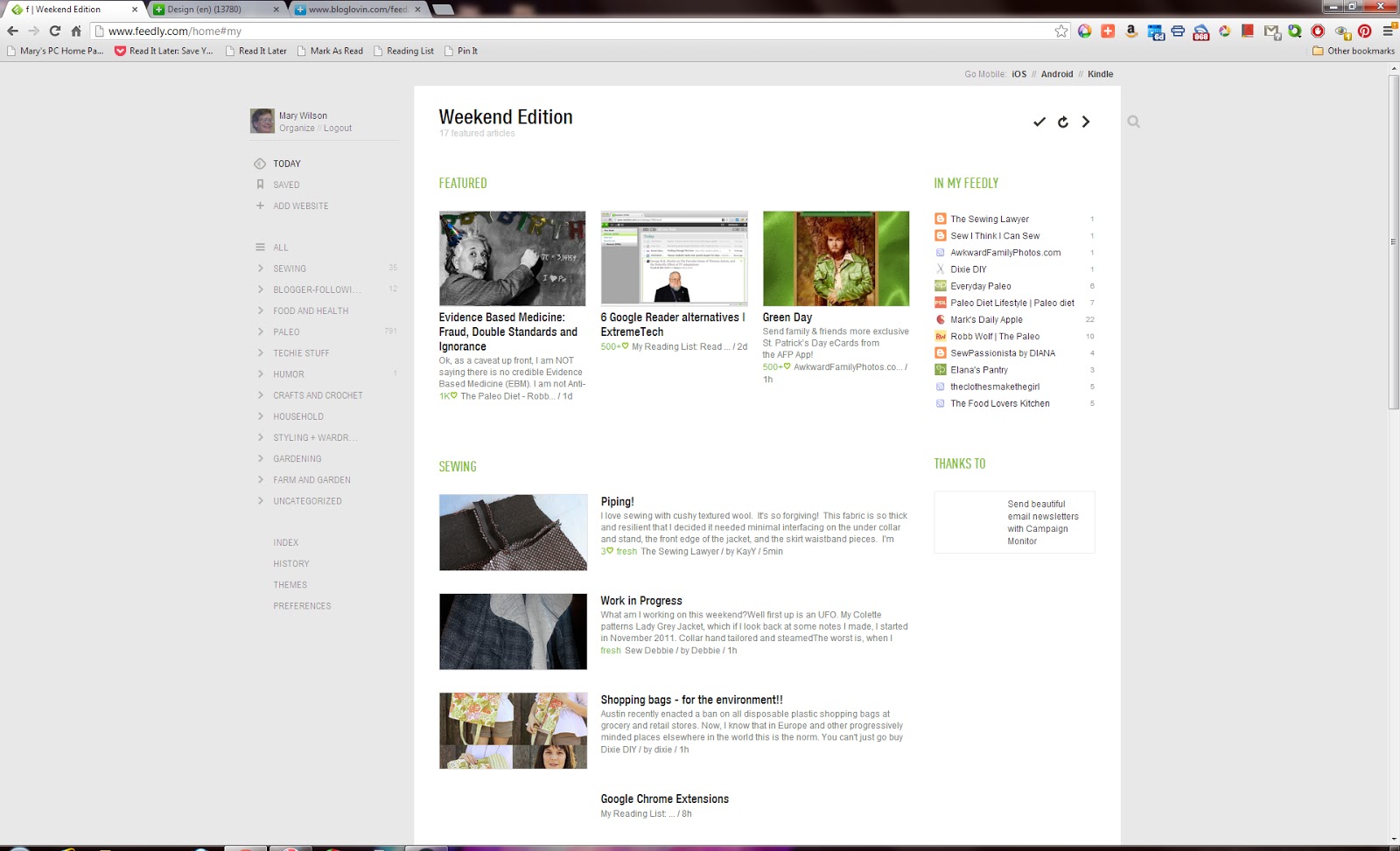
Task: Click Mary Wilson profile avatar
Action: tap(262, 121)
